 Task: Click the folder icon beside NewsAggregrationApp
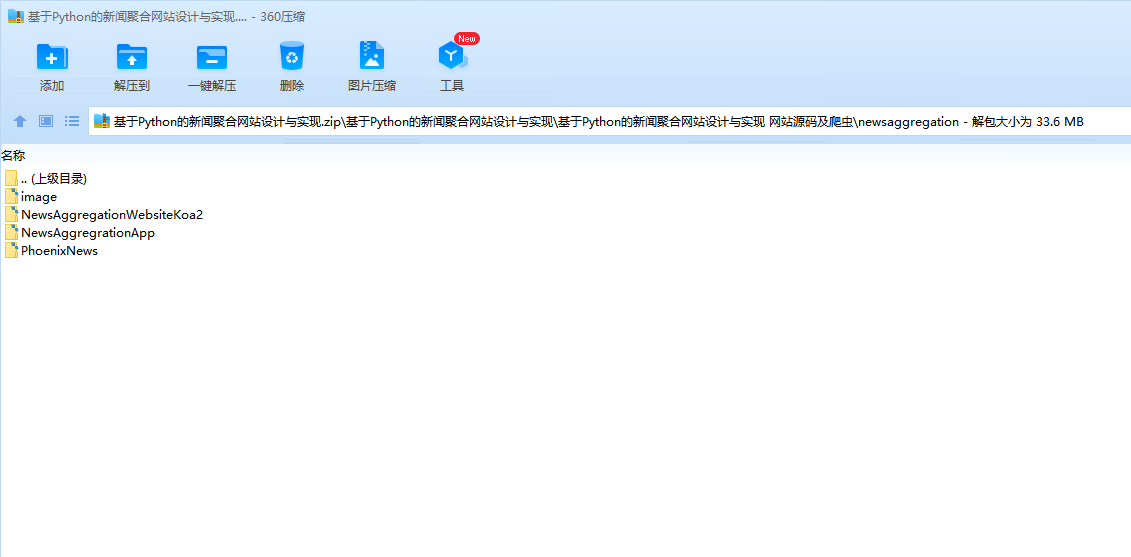tap(11, 233)
